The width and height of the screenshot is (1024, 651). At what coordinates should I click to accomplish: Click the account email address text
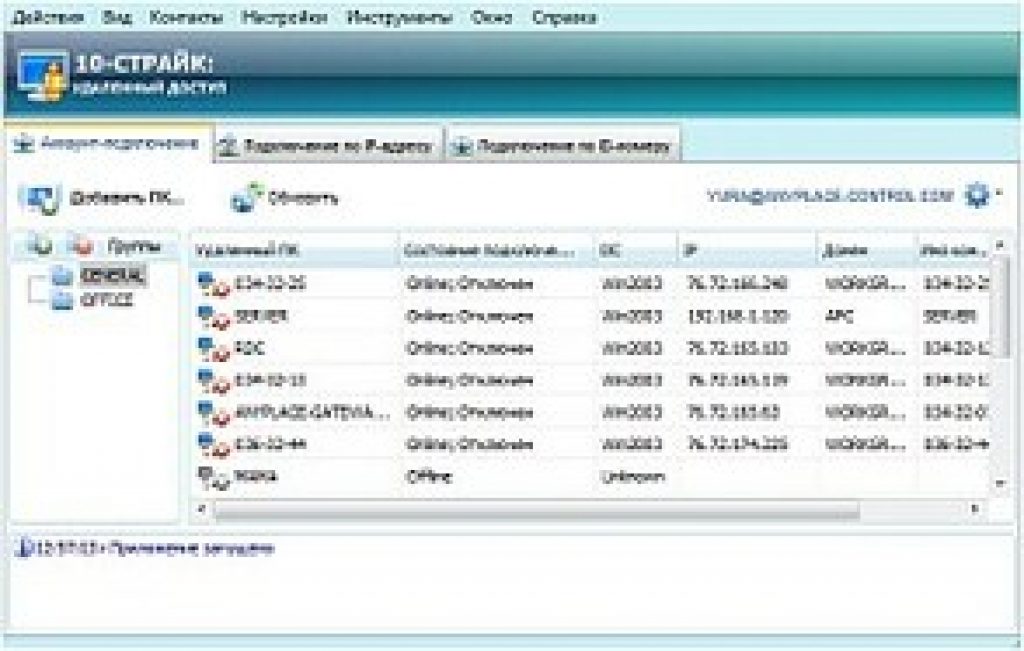point(829,195)
